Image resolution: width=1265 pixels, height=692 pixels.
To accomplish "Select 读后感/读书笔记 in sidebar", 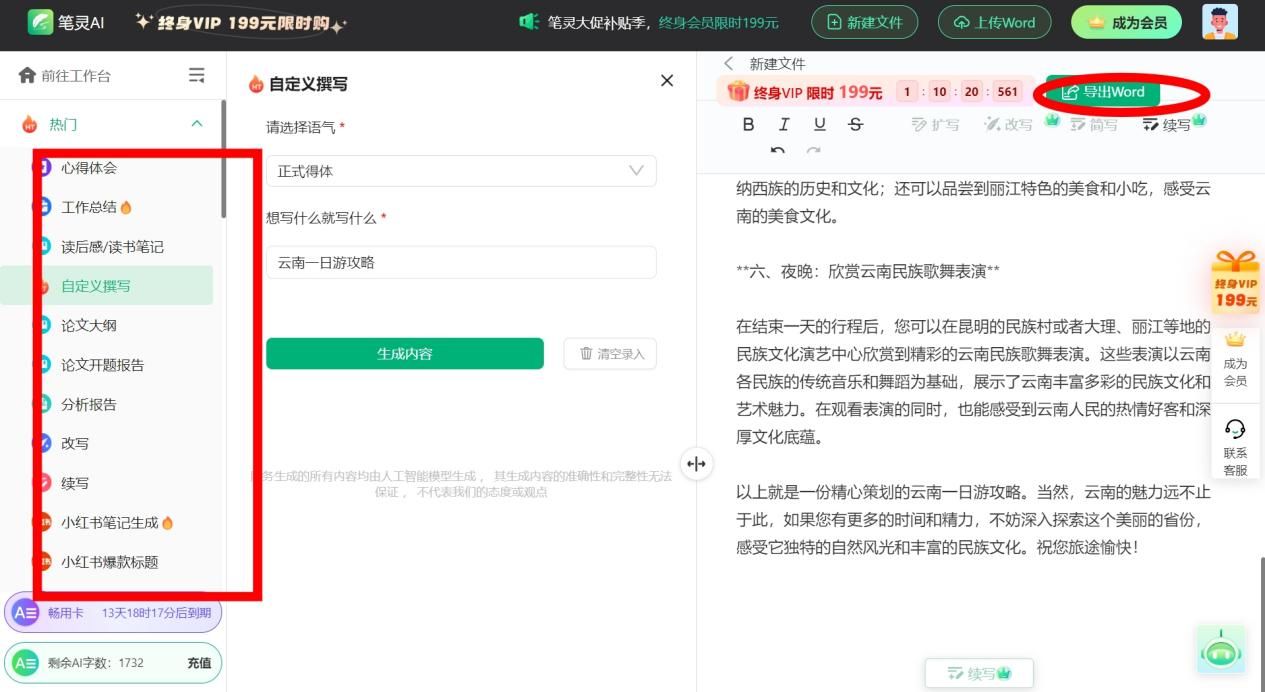I will click(x=112, y=247).
